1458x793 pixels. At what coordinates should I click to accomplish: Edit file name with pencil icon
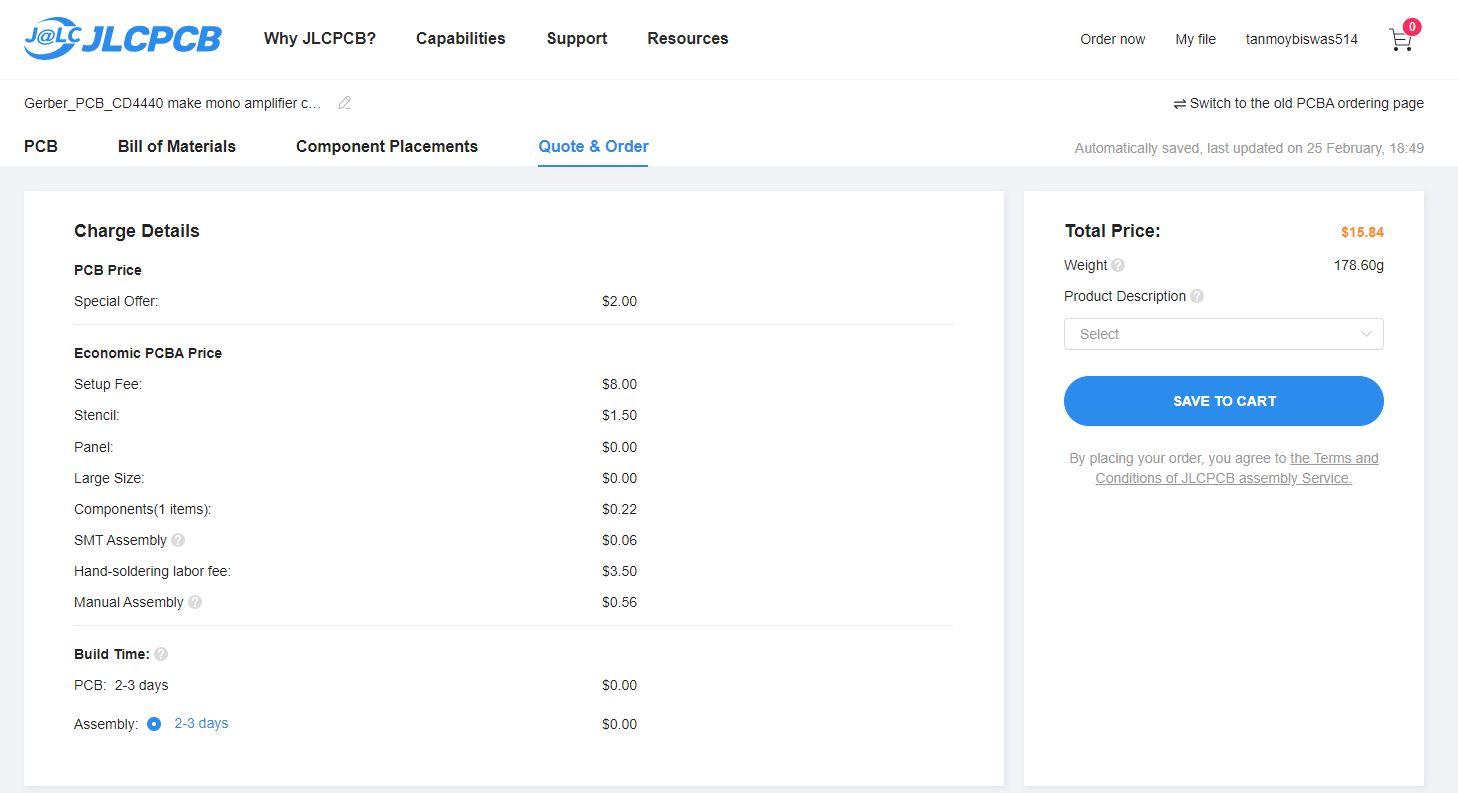click(x=344, y=103)
